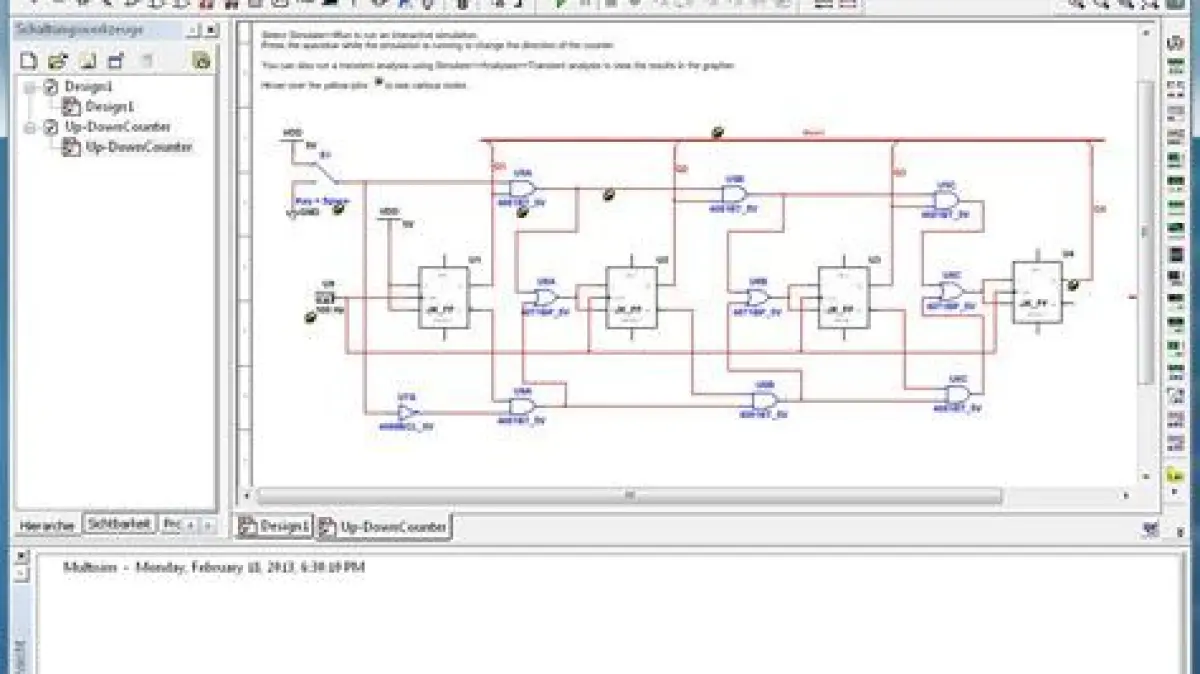Click the yellow probe icon at bottom of right toolbar

pyautogui.click(x=1176, y=475)
